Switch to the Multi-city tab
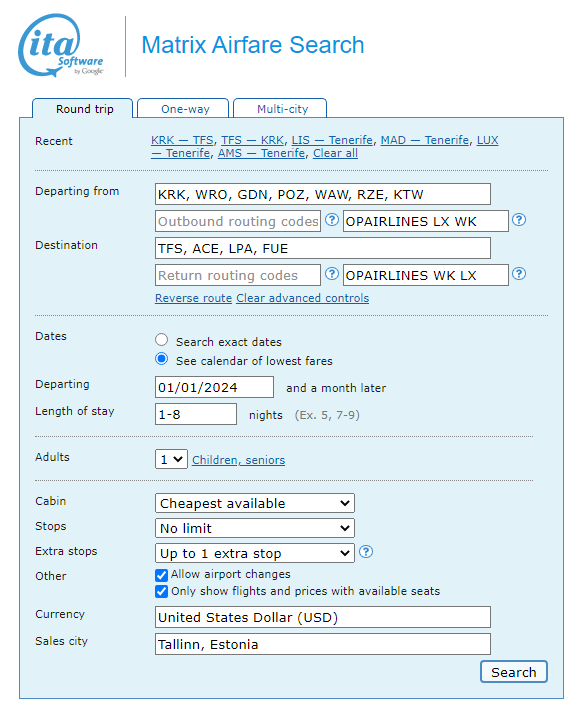Image resolution: width=578 pixels, height=712 pixels. [x=280, y=109]
